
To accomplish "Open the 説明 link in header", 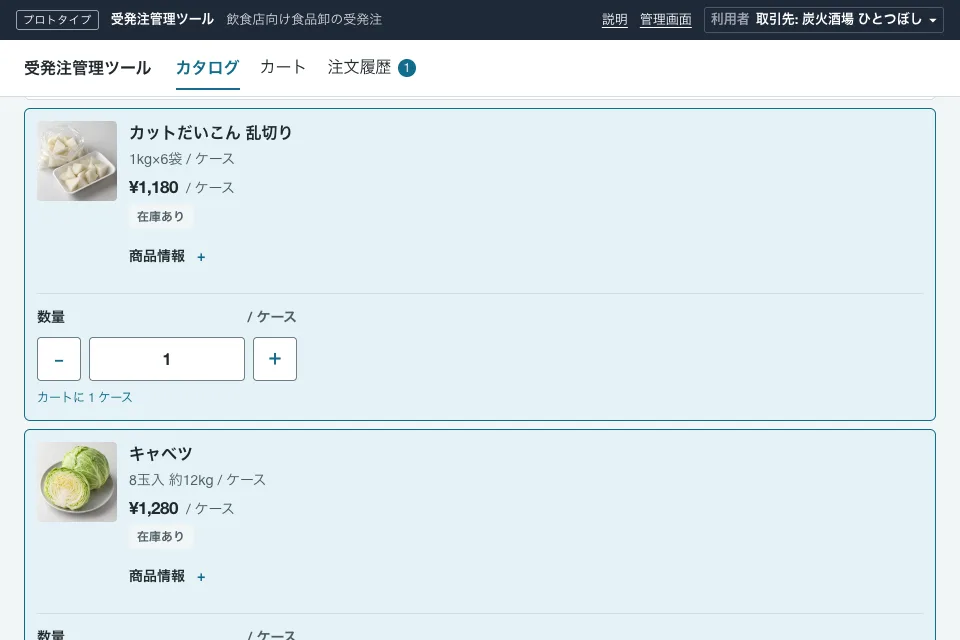I will 615,20.
